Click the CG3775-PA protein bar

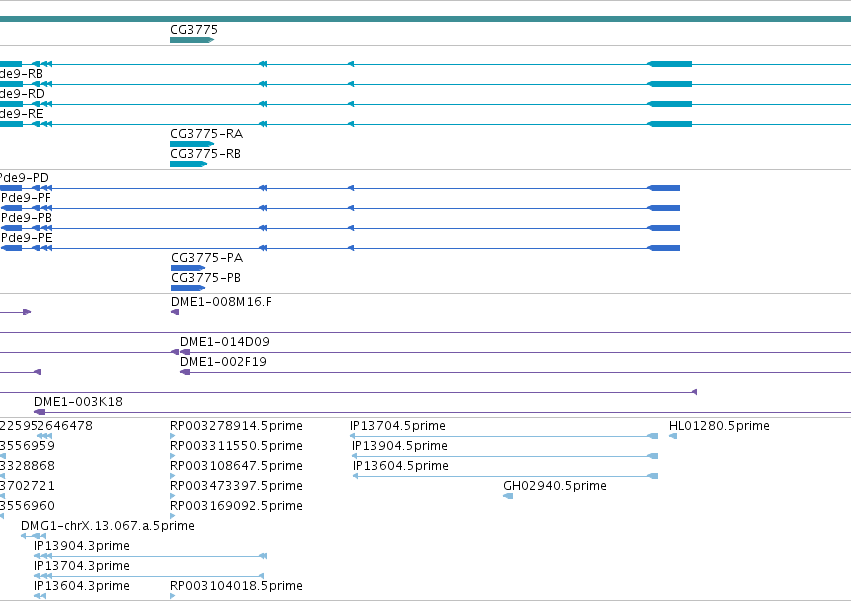click(188, 268)
